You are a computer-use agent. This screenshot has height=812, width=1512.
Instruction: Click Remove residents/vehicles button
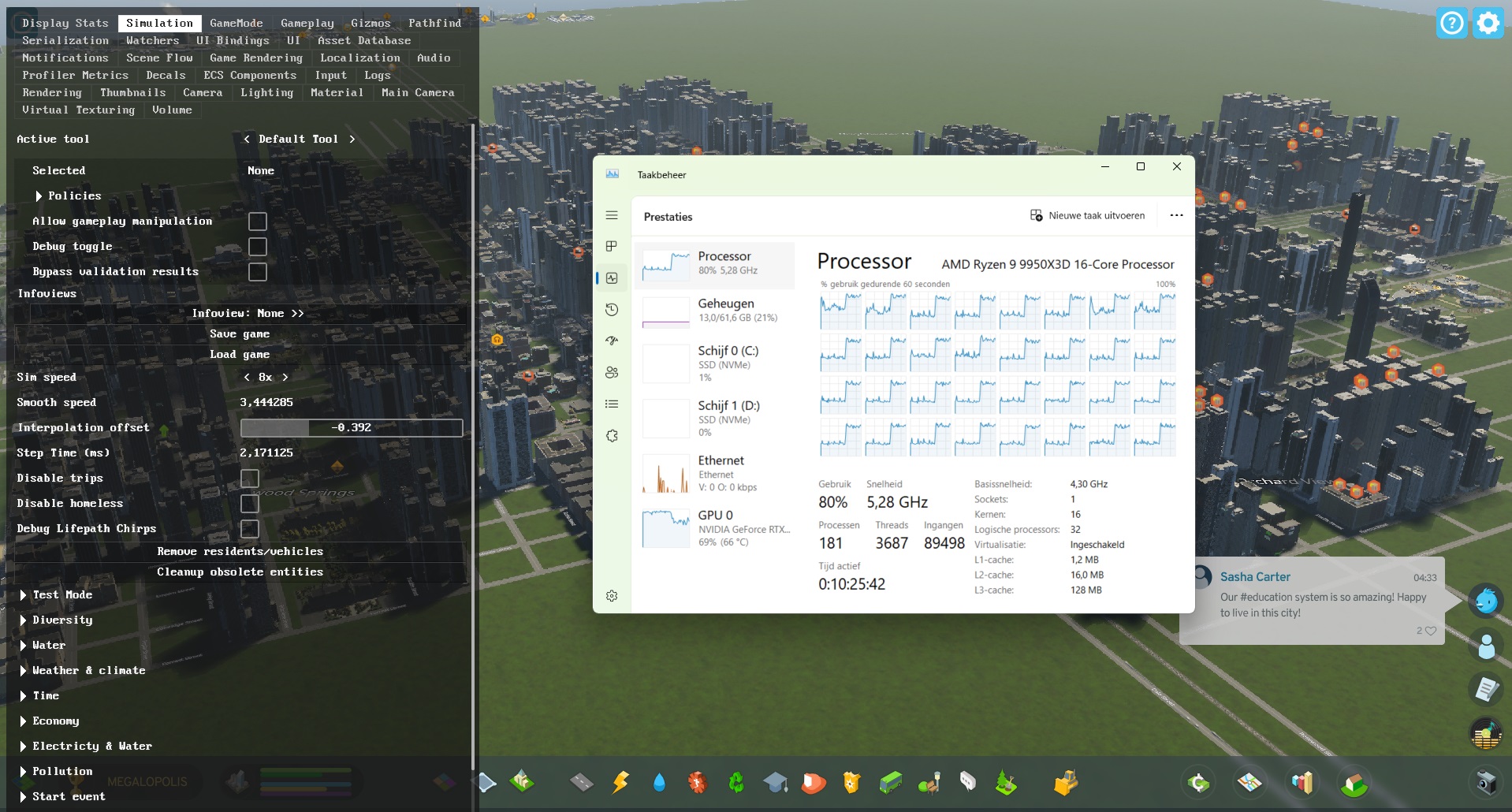pos(240,552)
